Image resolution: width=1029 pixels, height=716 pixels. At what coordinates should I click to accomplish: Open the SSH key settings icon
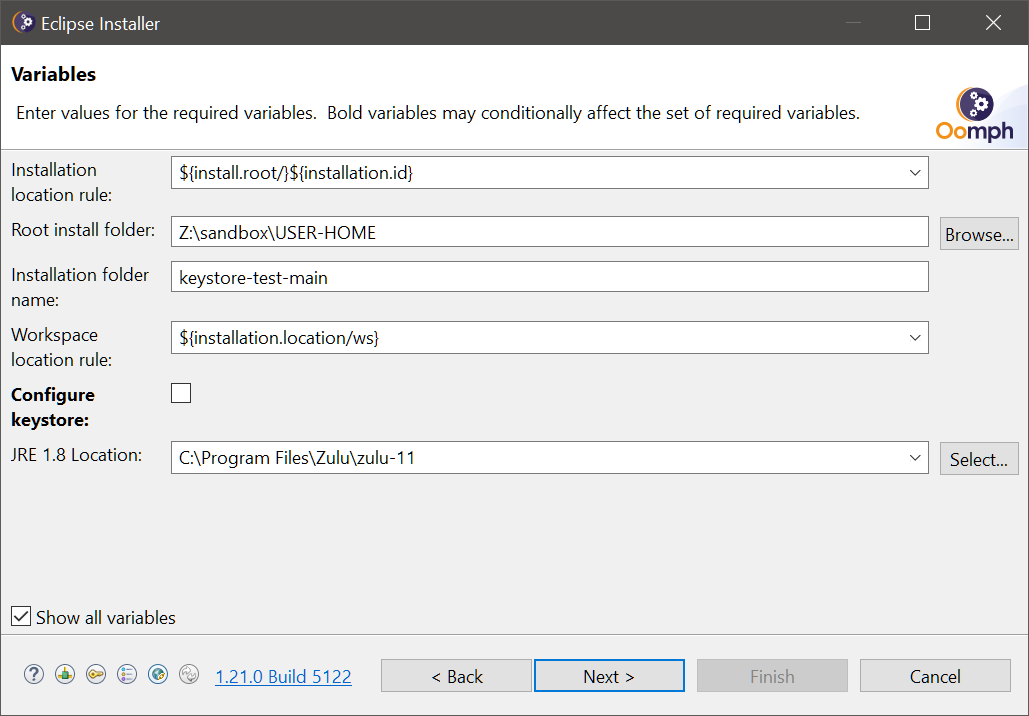[96, 674]
